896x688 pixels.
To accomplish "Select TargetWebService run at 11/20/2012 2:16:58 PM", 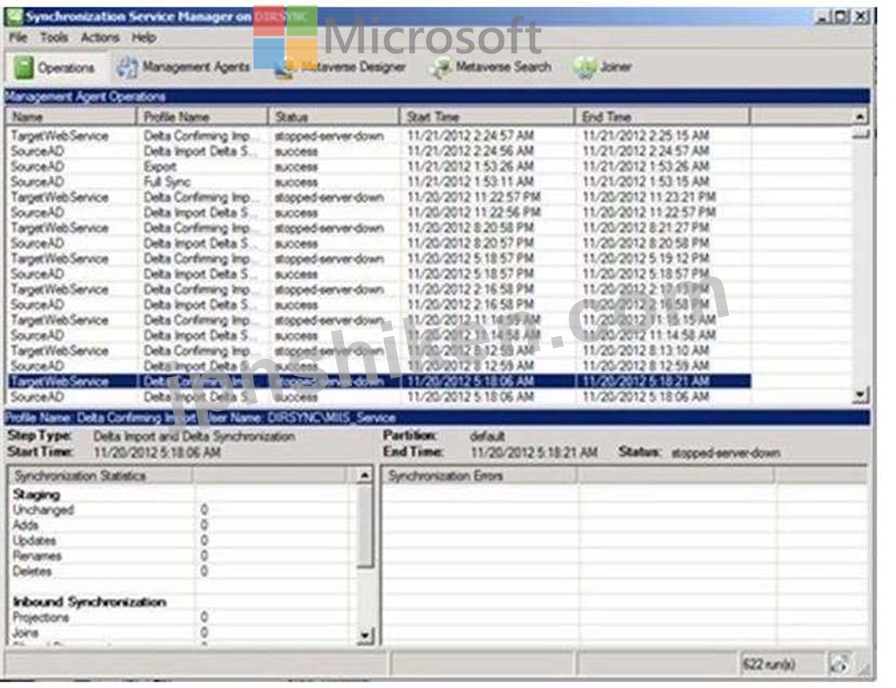I will 379,290.
